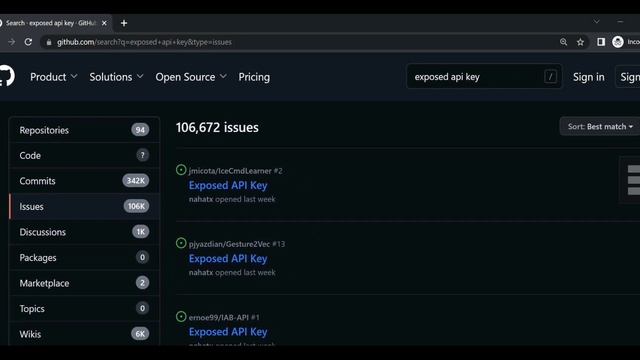Open the browser side panel
Screen dimensions: 640x360
pos(601,42)
